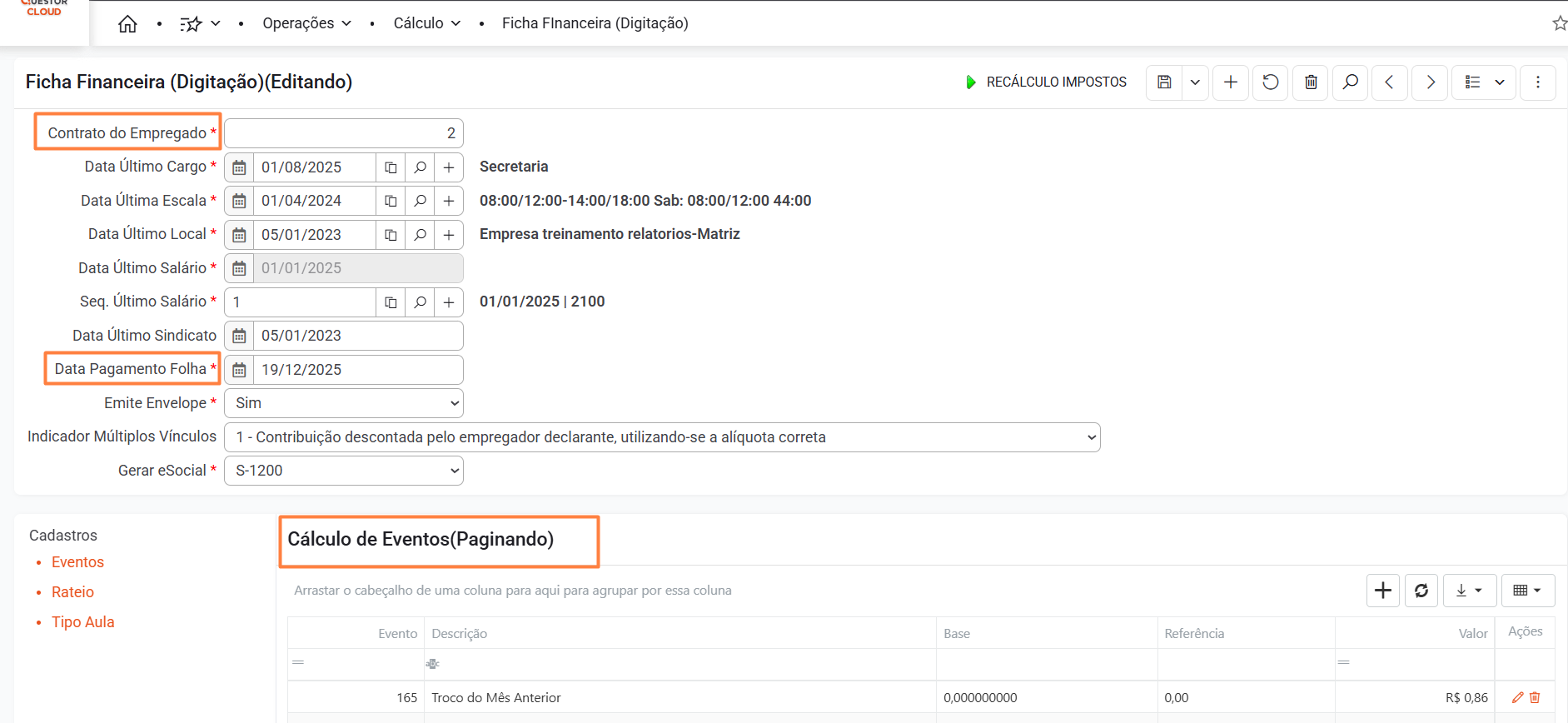Open the Cálculo menu
1568x723 pixels.
click(426, 23)
